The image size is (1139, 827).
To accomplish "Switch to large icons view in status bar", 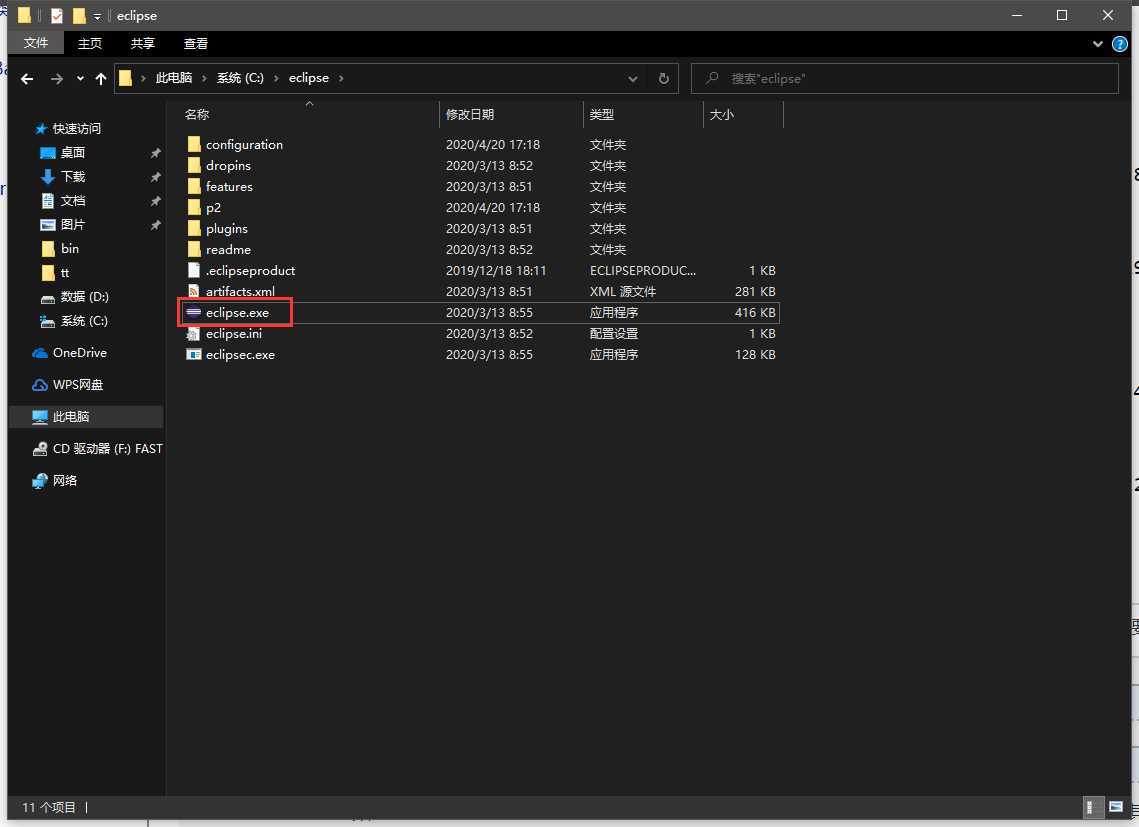I will point(1116,807).
